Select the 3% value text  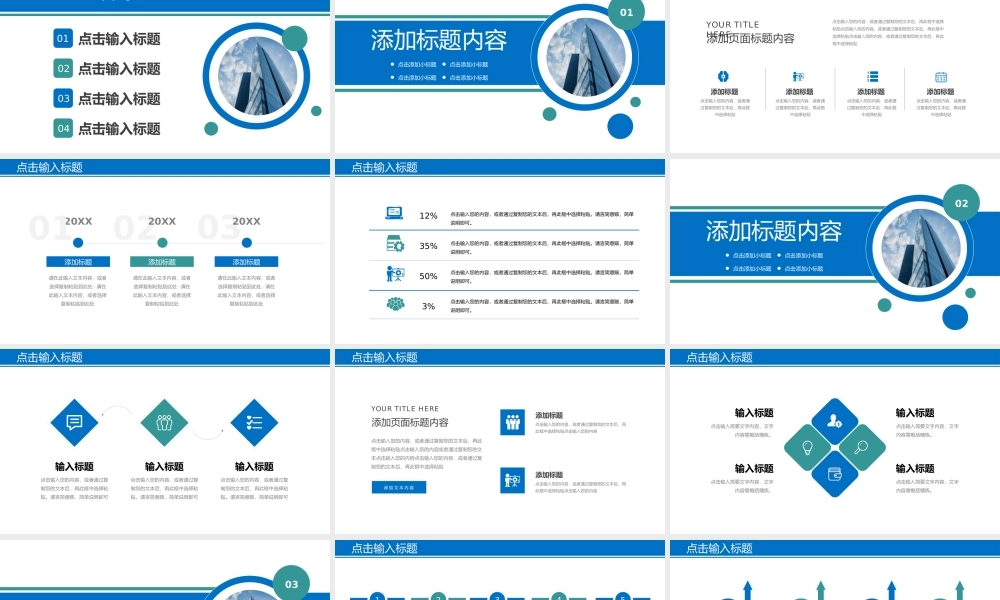tap(429, 306)
